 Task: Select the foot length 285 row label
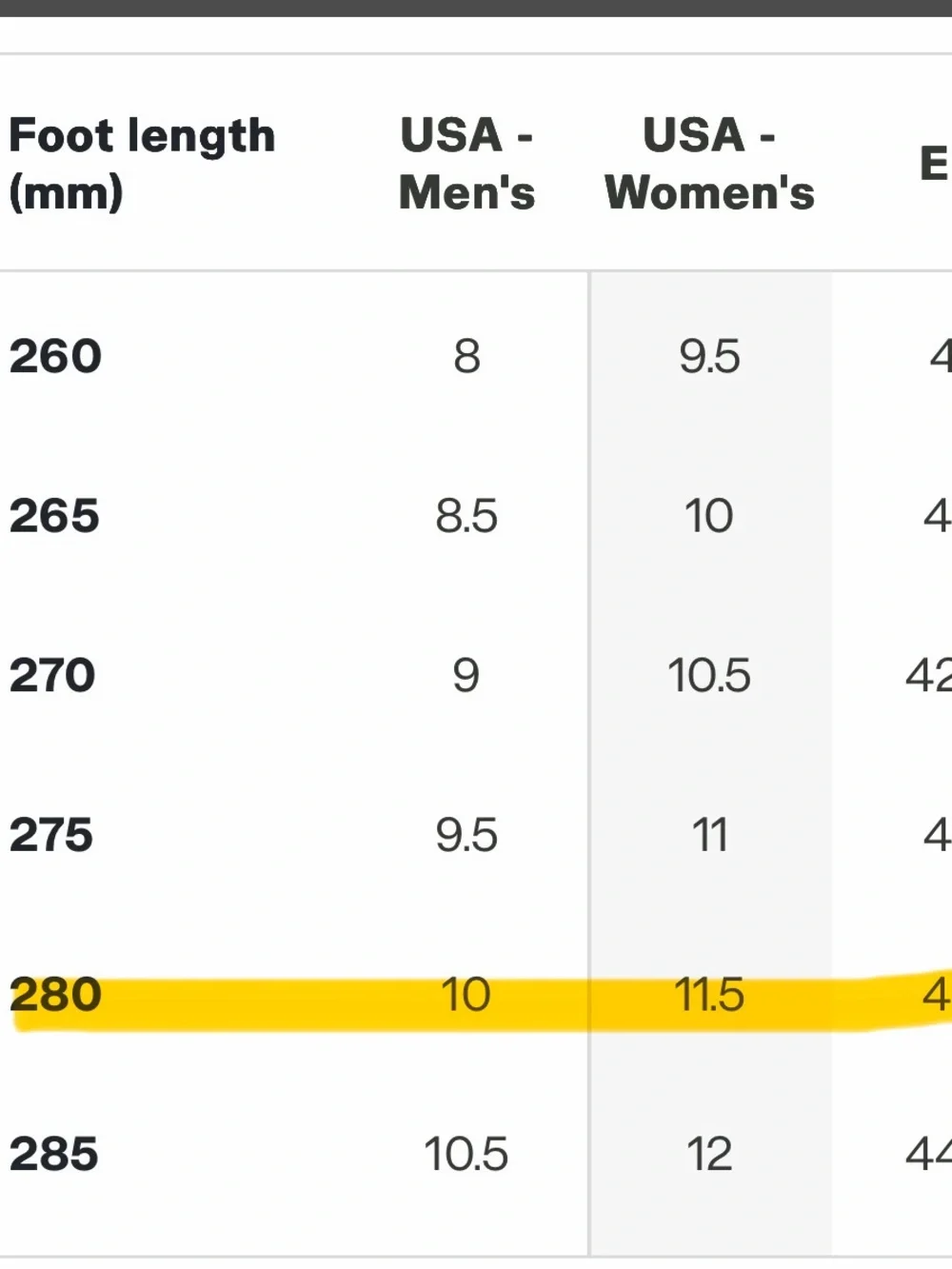[x=54, y=1155]
